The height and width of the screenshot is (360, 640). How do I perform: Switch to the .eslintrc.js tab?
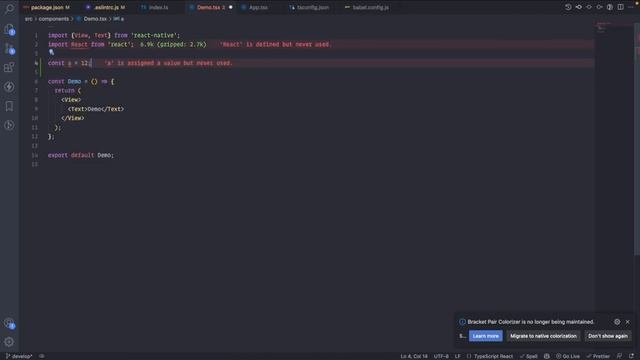click(107, 7)
